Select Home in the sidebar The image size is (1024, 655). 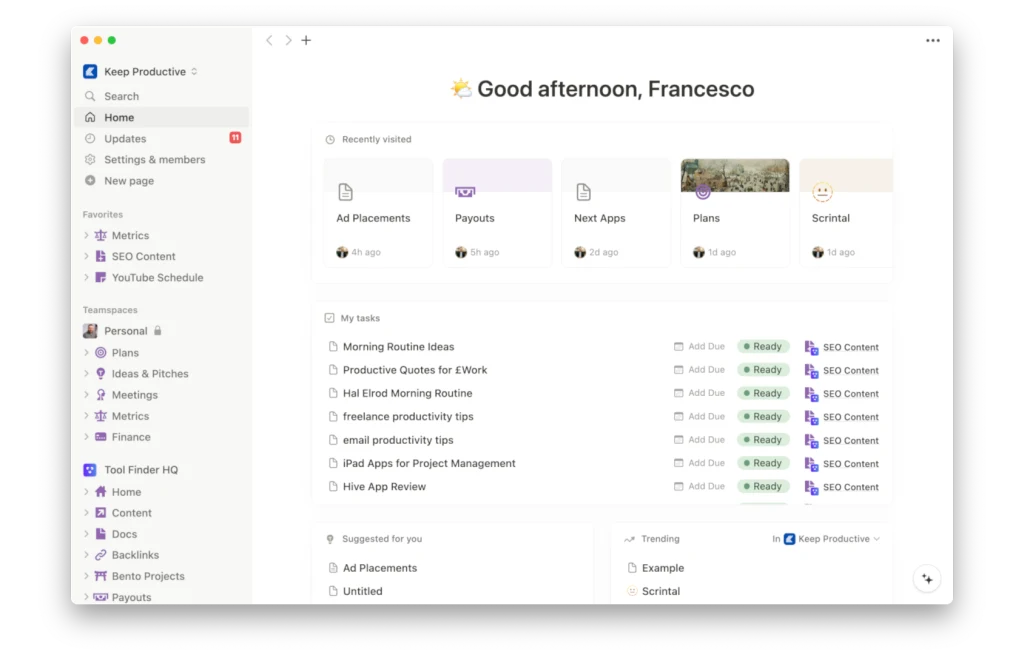pyautogui.click(x=161, y=118)
